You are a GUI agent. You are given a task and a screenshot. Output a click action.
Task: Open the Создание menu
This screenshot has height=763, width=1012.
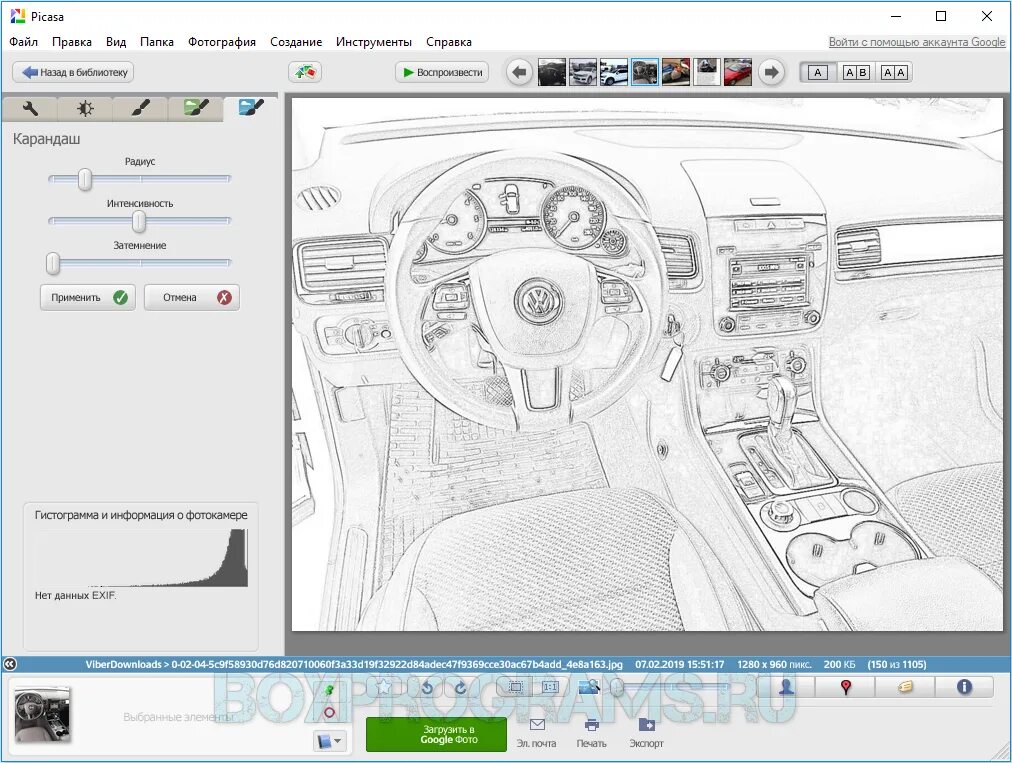(296, 42)
